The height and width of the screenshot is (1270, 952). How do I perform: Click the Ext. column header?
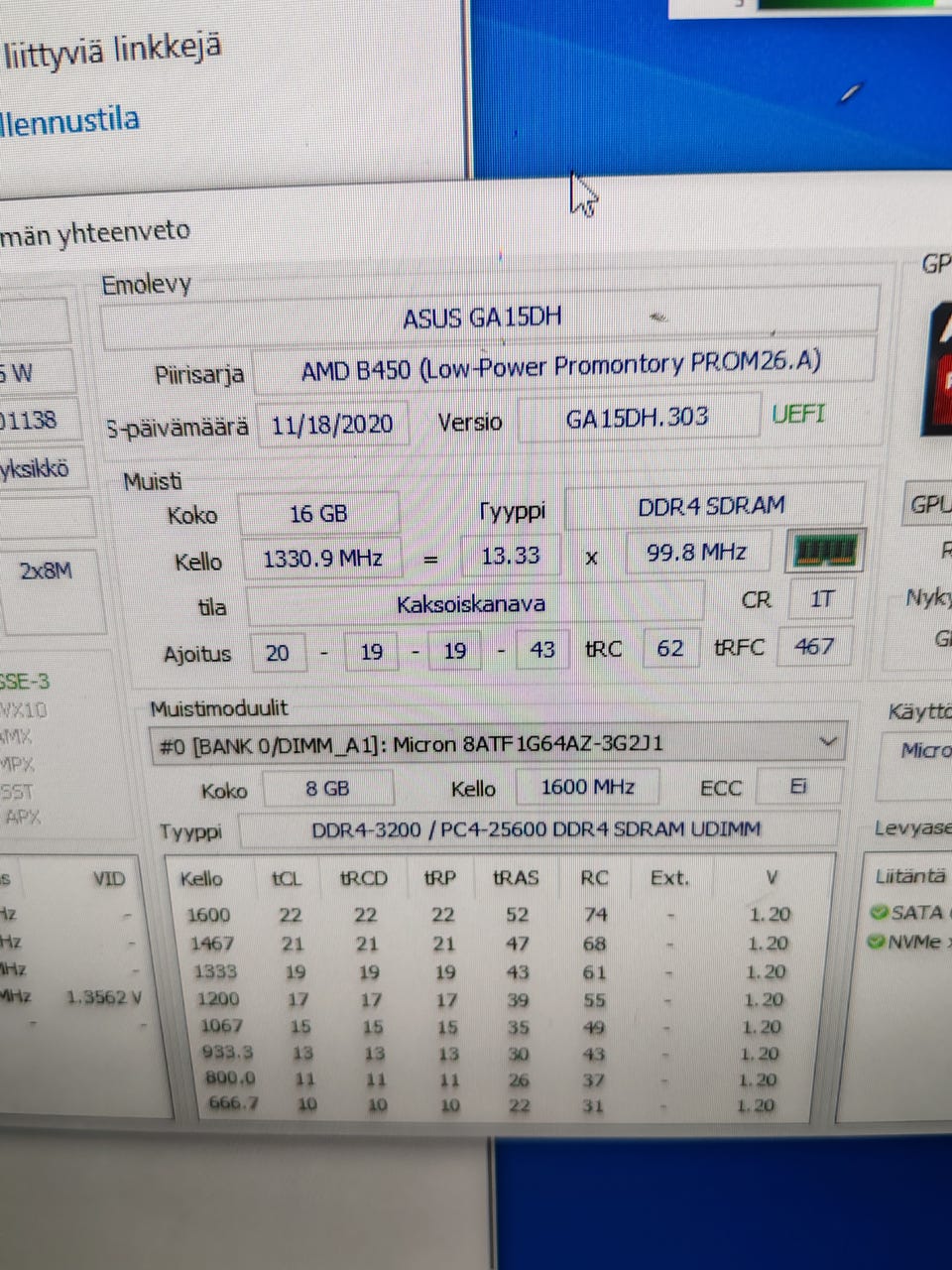(669, 878)
